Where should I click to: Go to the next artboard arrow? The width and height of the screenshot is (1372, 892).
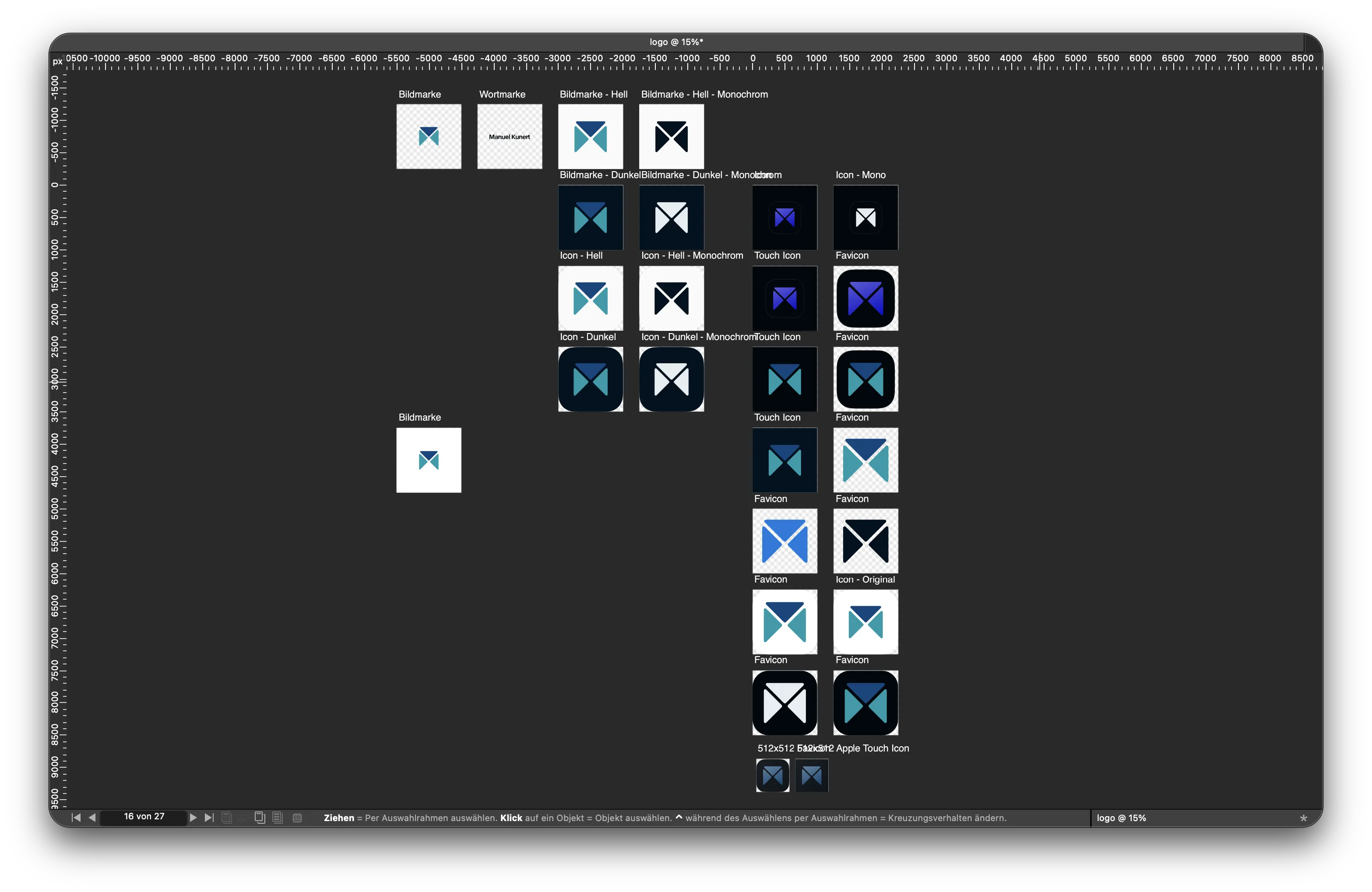(193, 817)
